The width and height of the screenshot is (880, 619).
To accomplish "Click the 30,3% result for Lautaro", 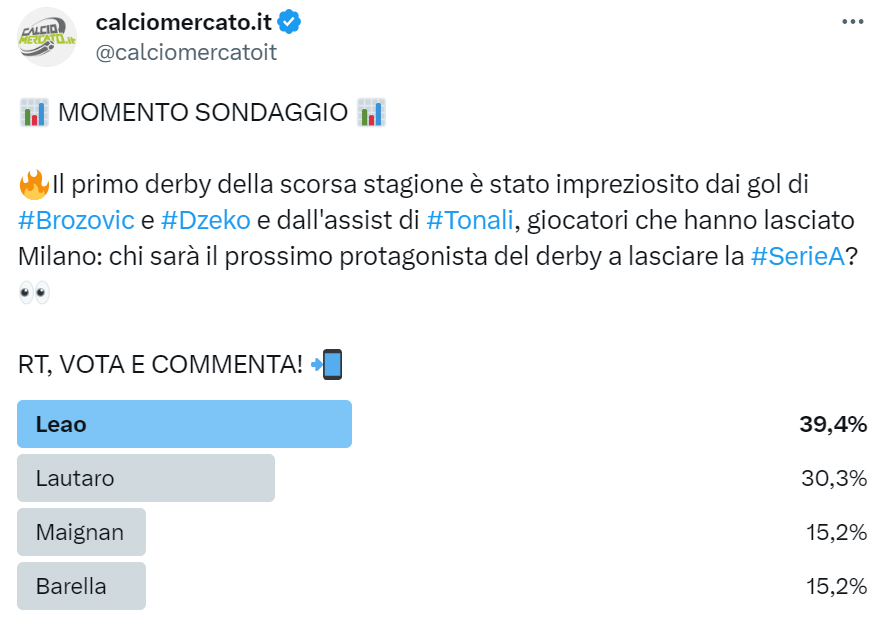I will pyautogui.click(x=833, y=478).
